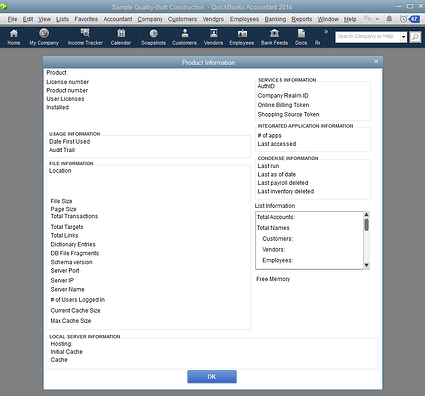Screen dimensions: 425x396
Task: Click the Dictionary Entries label
Action: tap(73, 244)
